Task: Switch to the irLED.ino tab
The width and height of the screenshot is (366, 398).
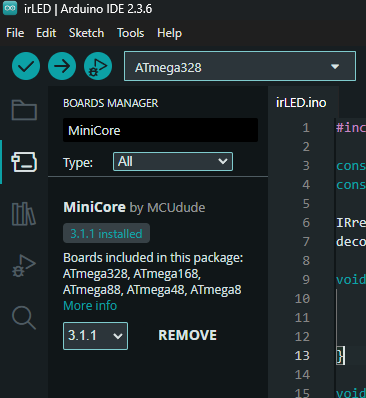Action: click(x=301, y=103)
